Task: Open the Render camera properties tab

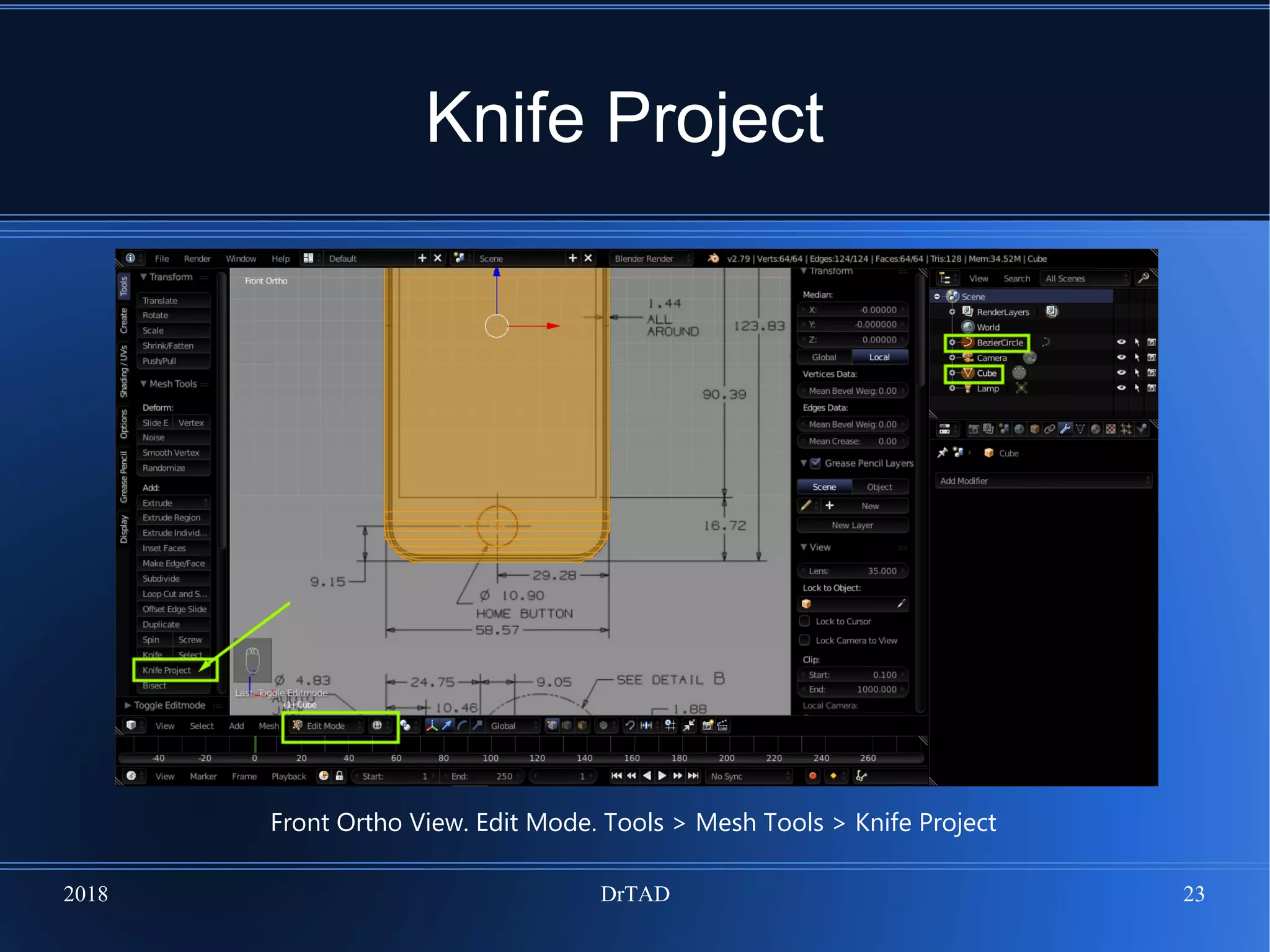Action: (974, 429)
